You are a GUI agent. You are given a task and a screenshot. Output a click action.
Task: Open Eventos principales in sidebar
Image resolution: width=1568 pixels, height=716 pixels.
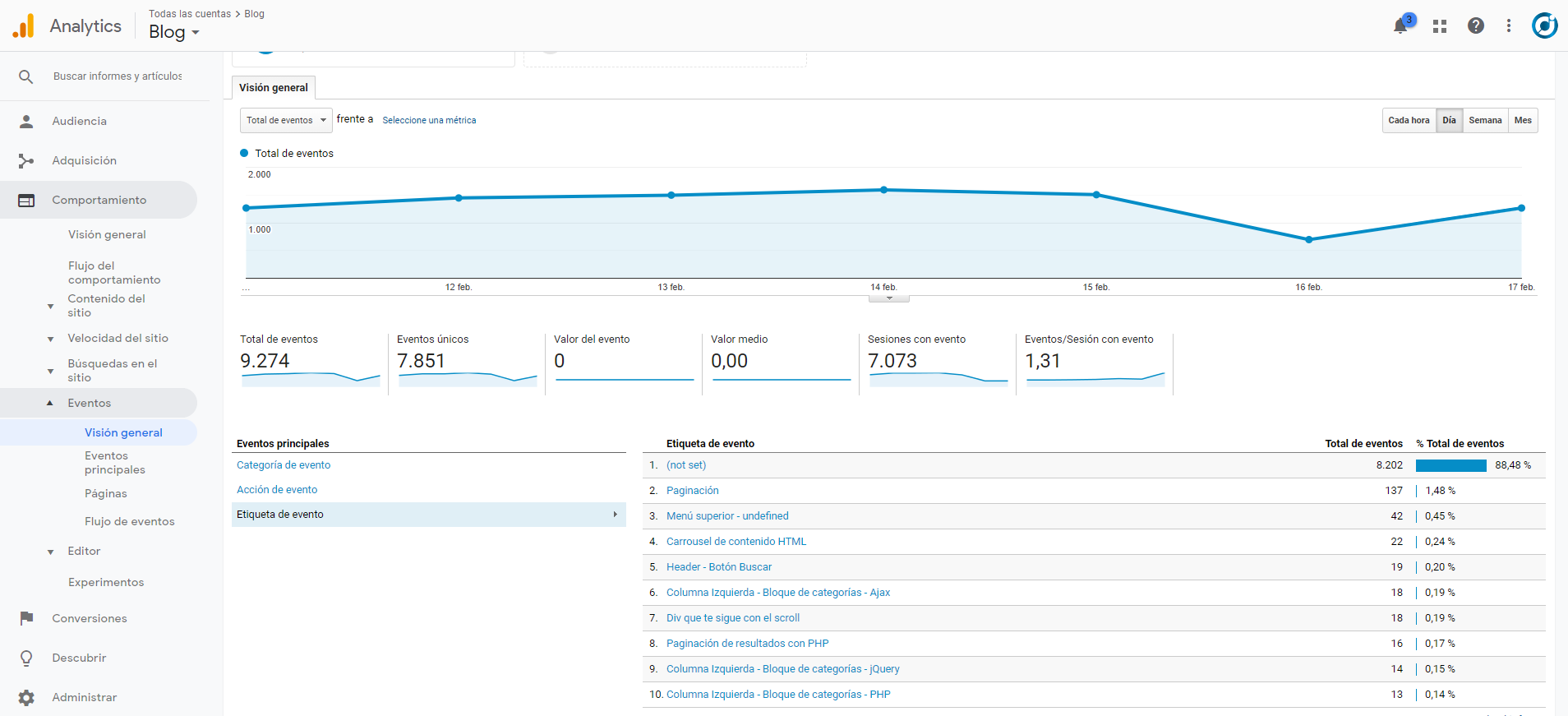click(x=115, y=463)
